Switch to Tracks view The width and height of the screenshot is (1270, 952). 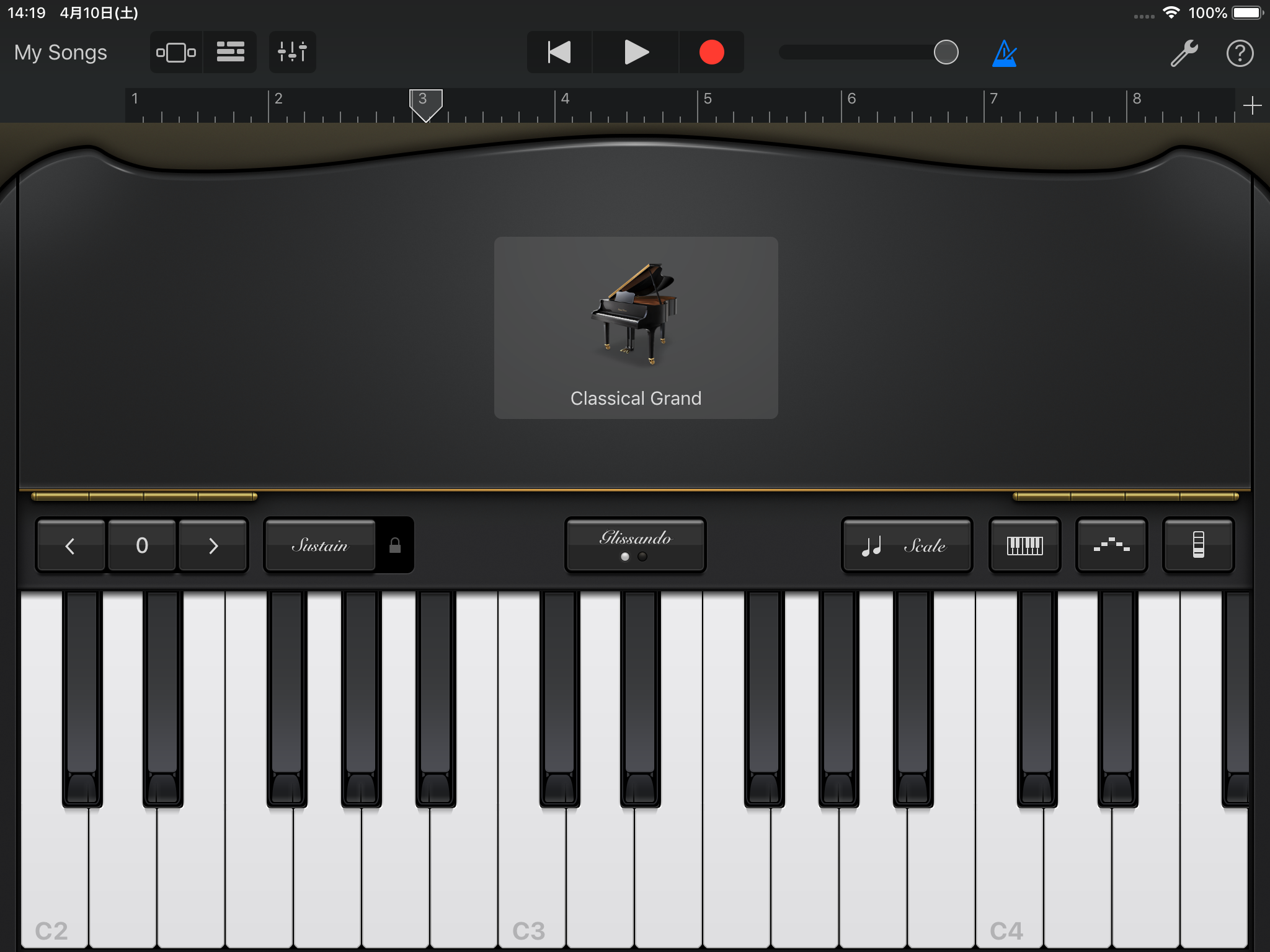click(x=230, y=53)
